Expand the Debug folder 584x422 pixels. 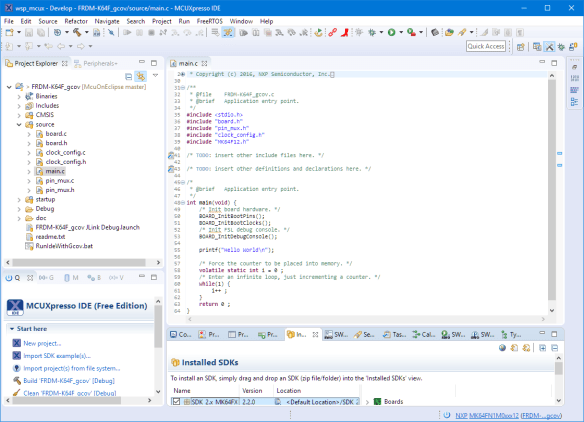(19, 209)
